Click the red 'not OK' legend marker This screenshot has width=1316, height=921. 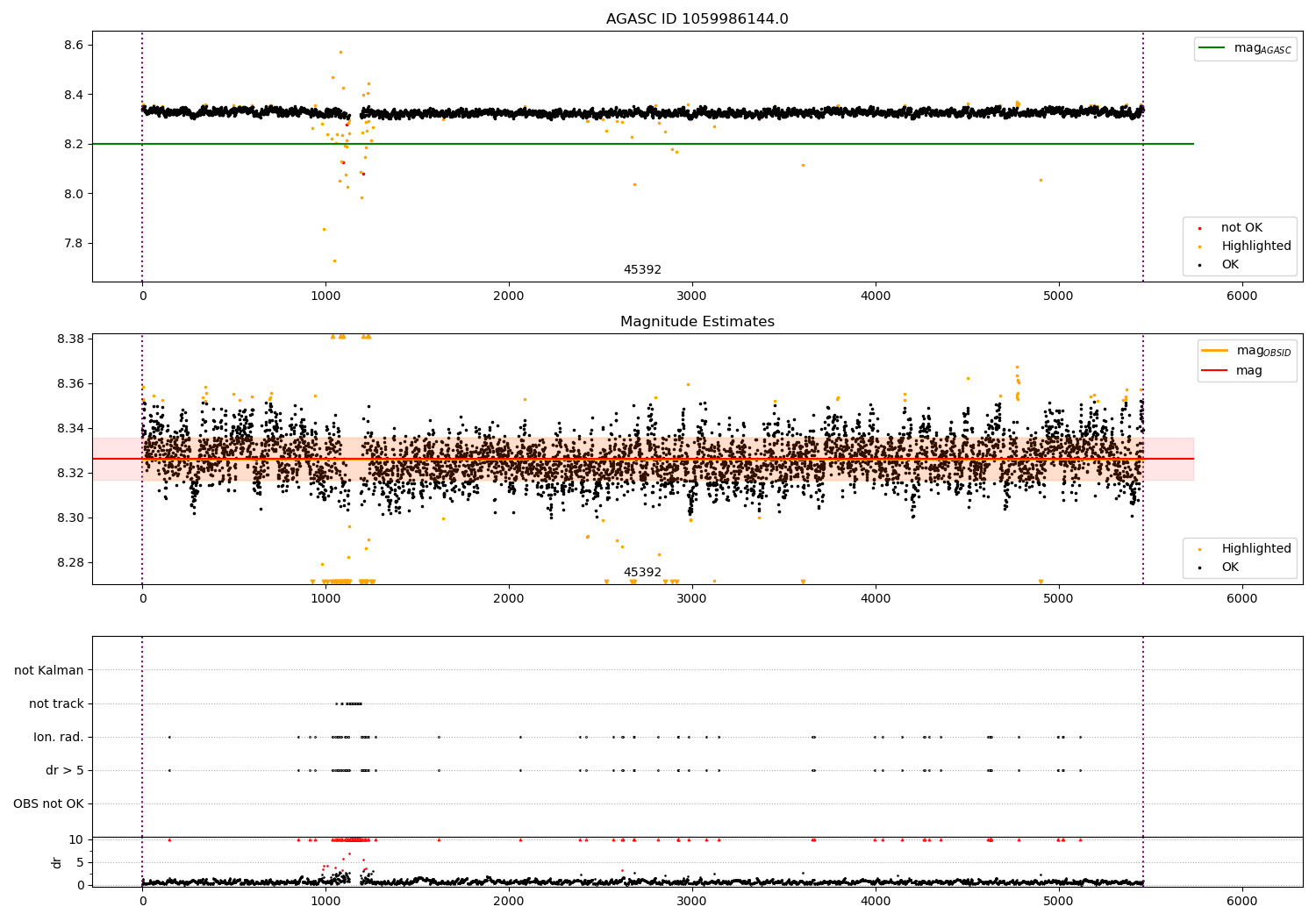[1200, 228]
